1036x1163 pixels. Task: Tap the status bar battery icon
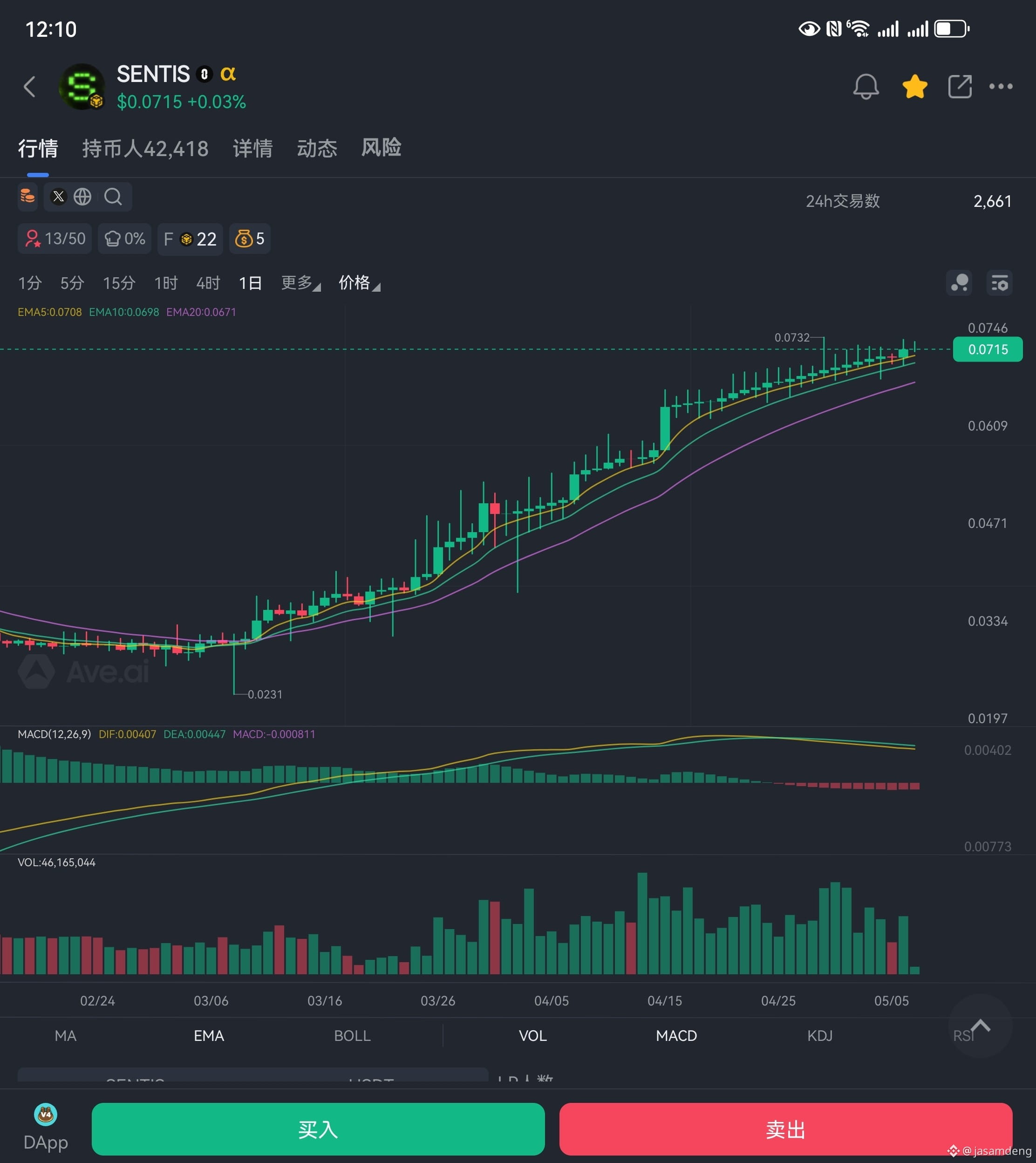pyautogui.click(x=952, y=28)
